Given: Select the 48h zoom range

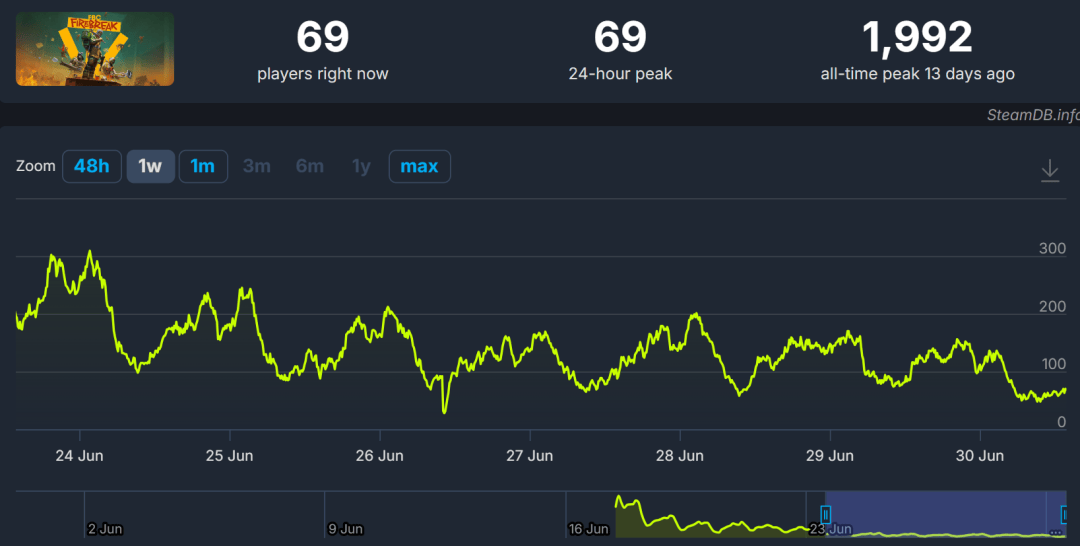Looking at the screenshot, I should (92, 167).
